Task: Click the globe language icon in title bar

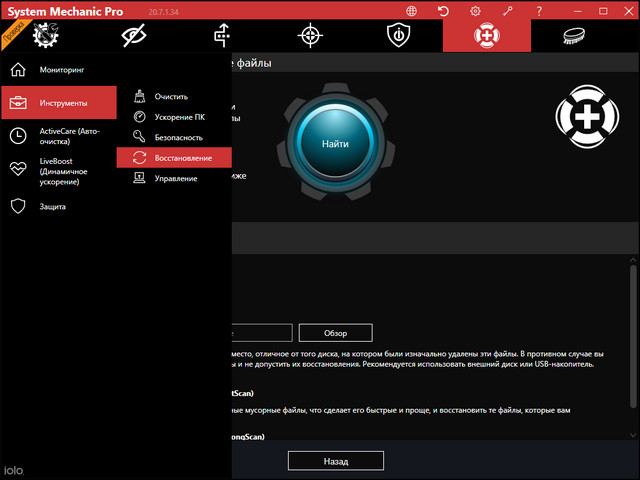Action: (412, 10)
